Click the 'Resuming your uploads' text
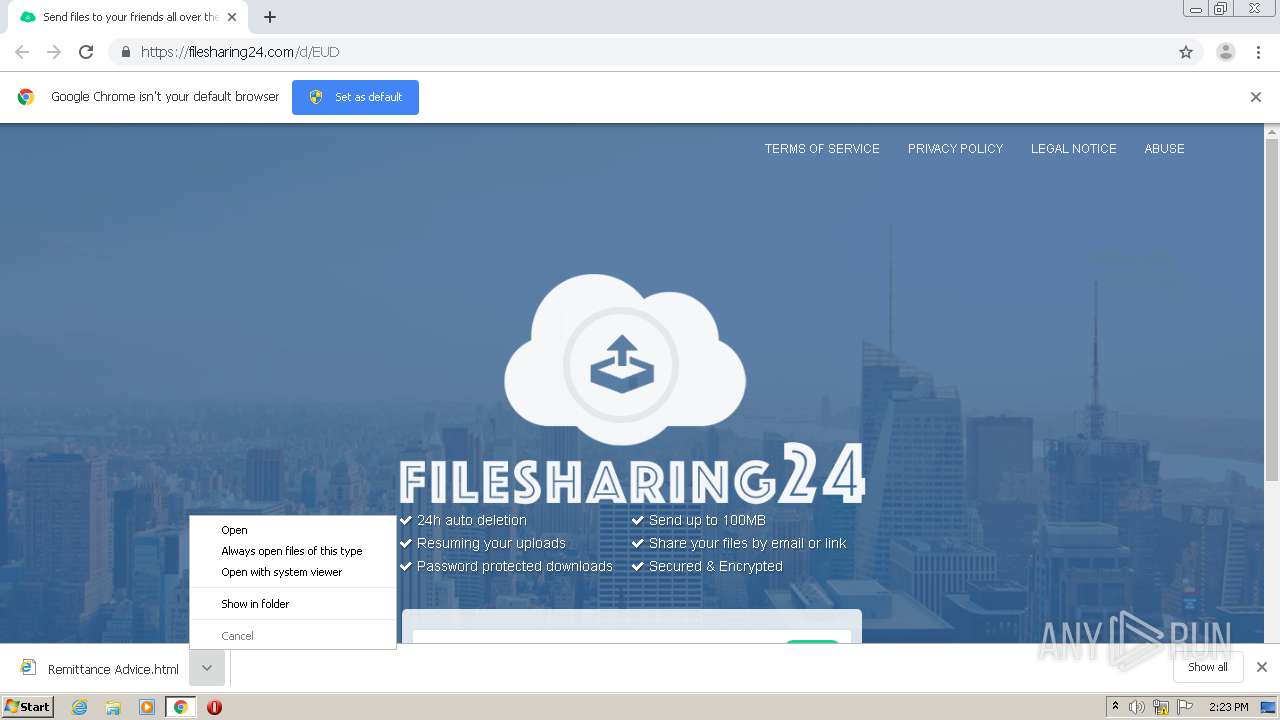This screenshot has height=720, width=1280. pos(491,543)
